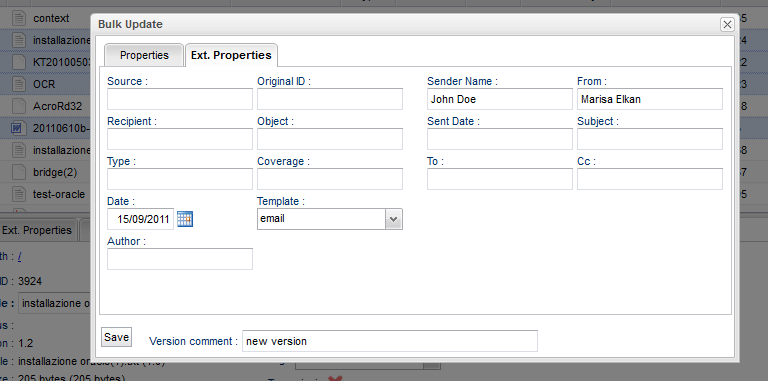Click the bridge(2) file icon
The image size is (768, 381).
click(x=18, y=172)
